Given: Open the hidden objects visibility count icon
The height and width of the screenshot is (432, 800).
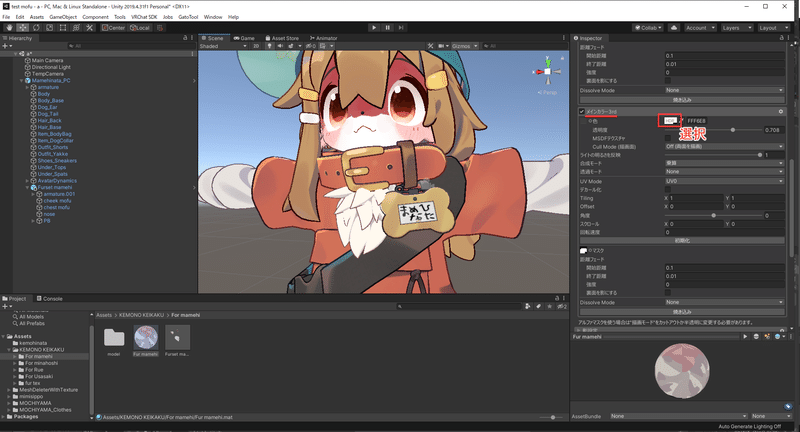Looking at the screenshot, I should pos(310,46).
